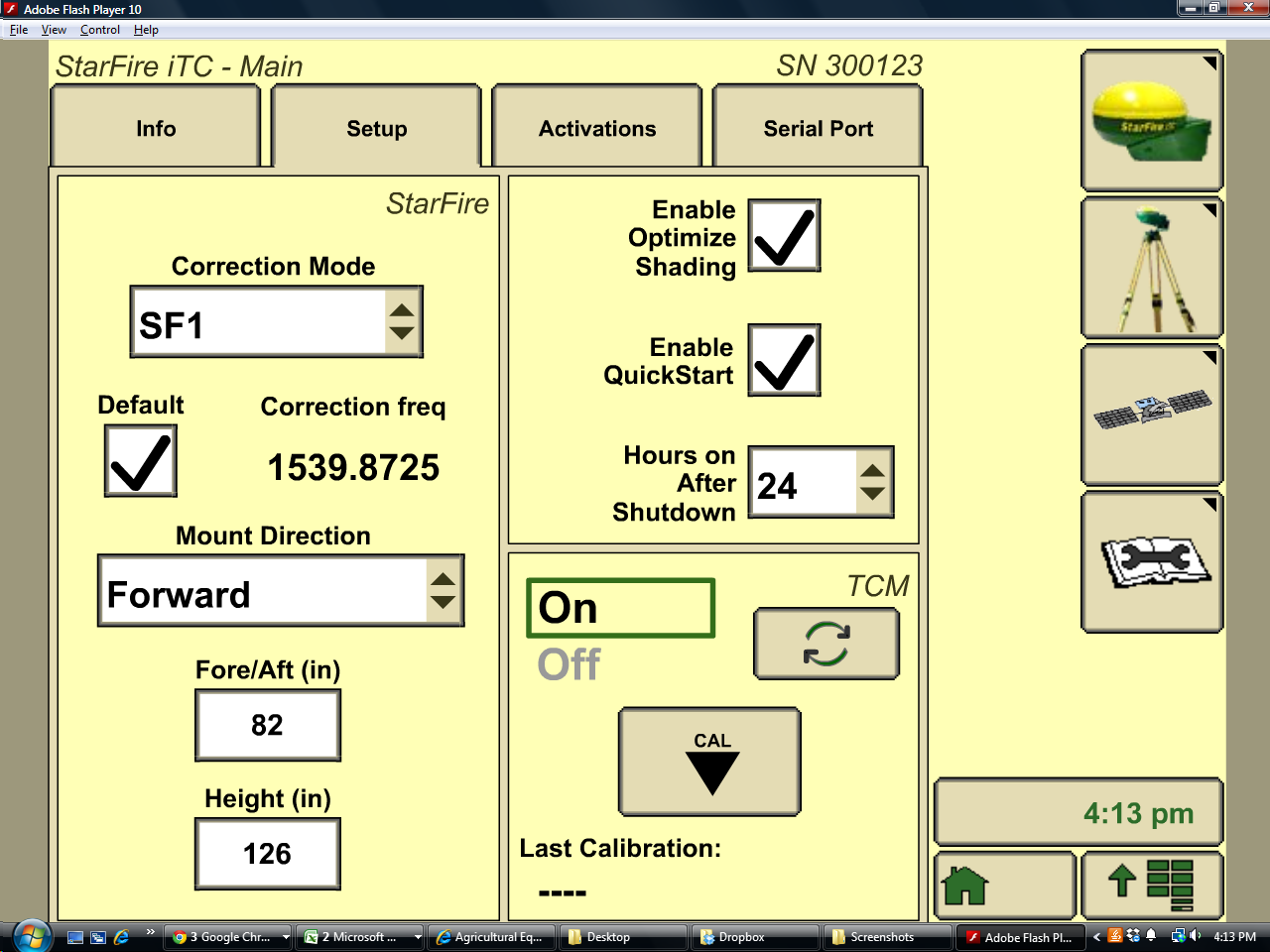1270x952 pixels.
Task: Open the tripod base station icon button
Action: click(x=1151, y=269)
